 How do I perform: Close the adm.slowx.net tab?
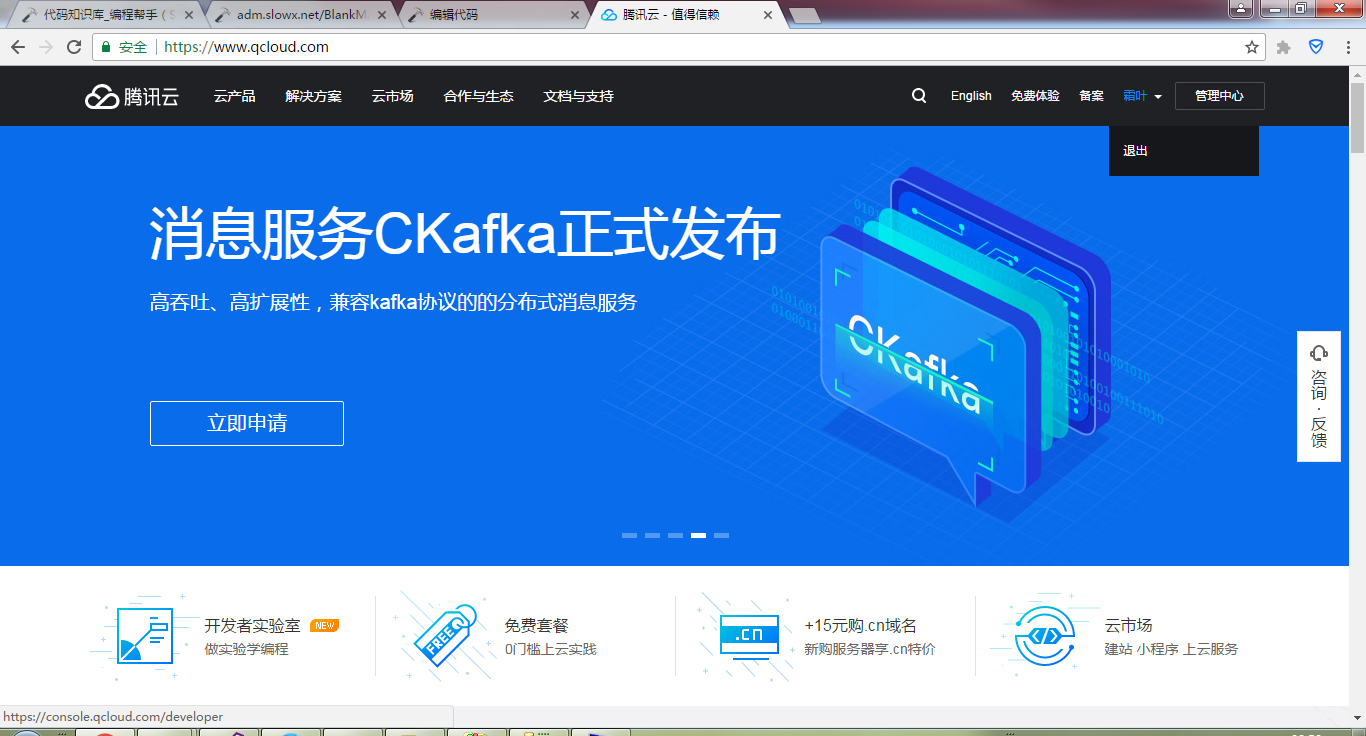pyautogui.click(x=382, y=15)
